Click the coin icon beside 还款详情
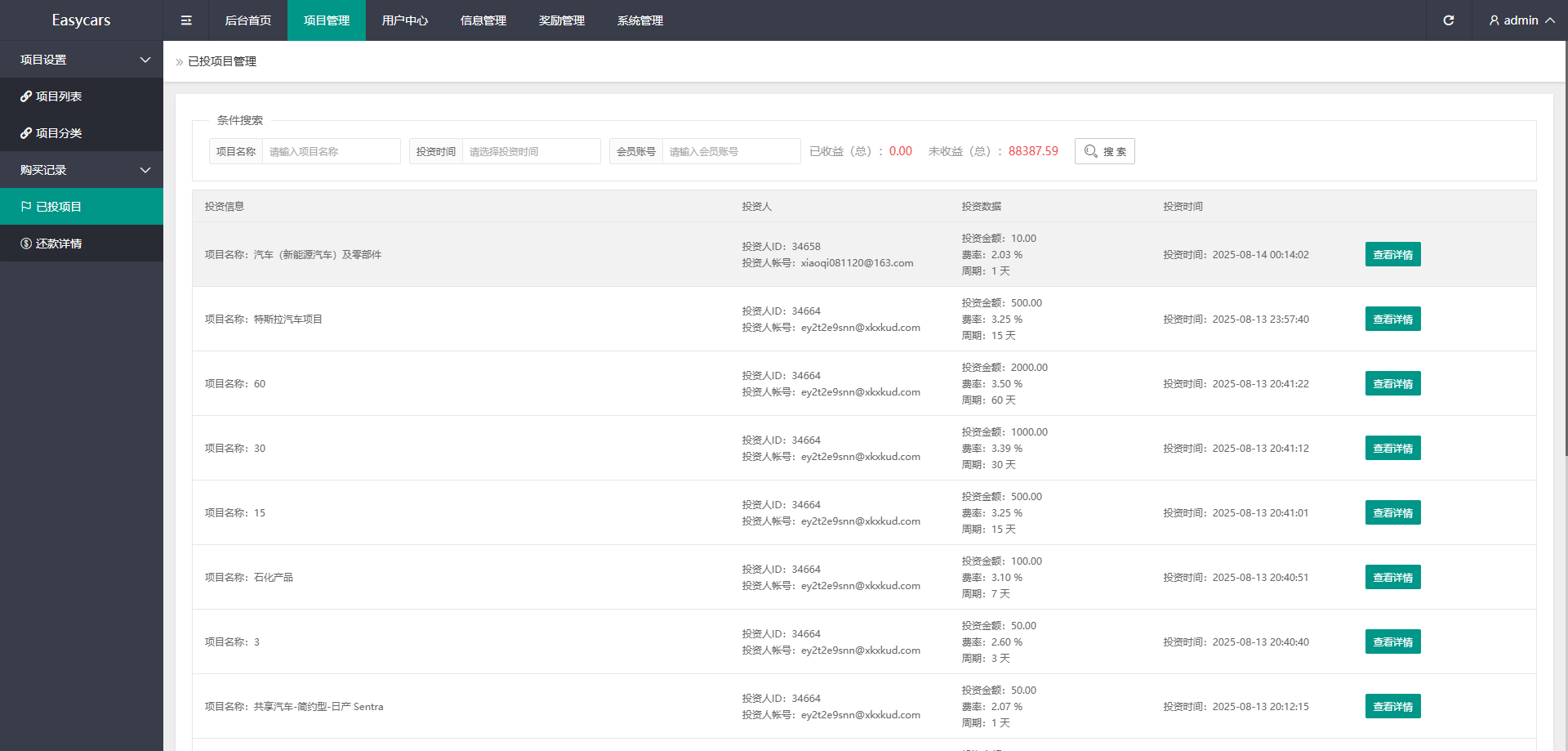This screenshot has width=1568, height=751. tap(26, 244)
